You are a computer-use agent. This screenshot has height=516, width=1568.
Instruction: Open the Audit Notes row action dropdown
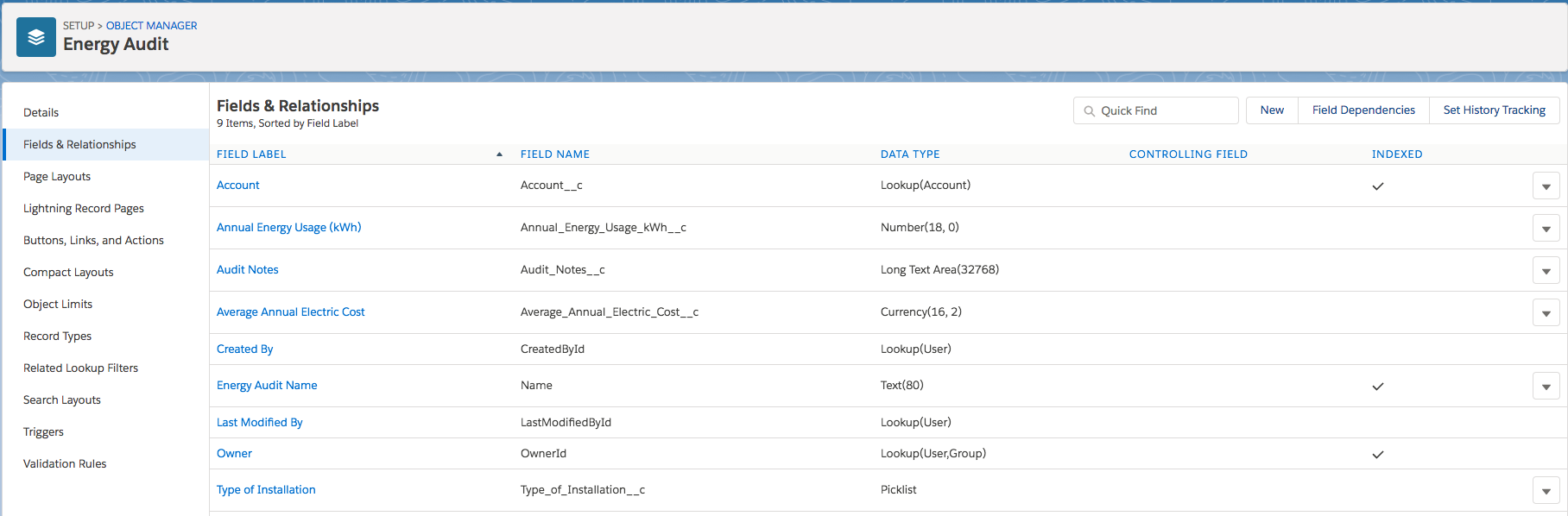click(x=1546, y=270)
